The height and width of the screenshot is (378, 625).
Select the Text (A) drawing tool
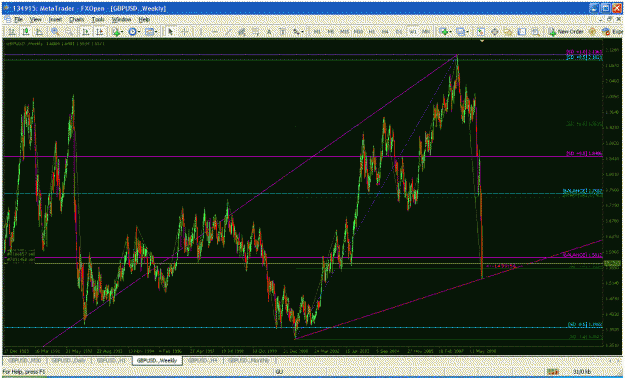pos(269,32)
